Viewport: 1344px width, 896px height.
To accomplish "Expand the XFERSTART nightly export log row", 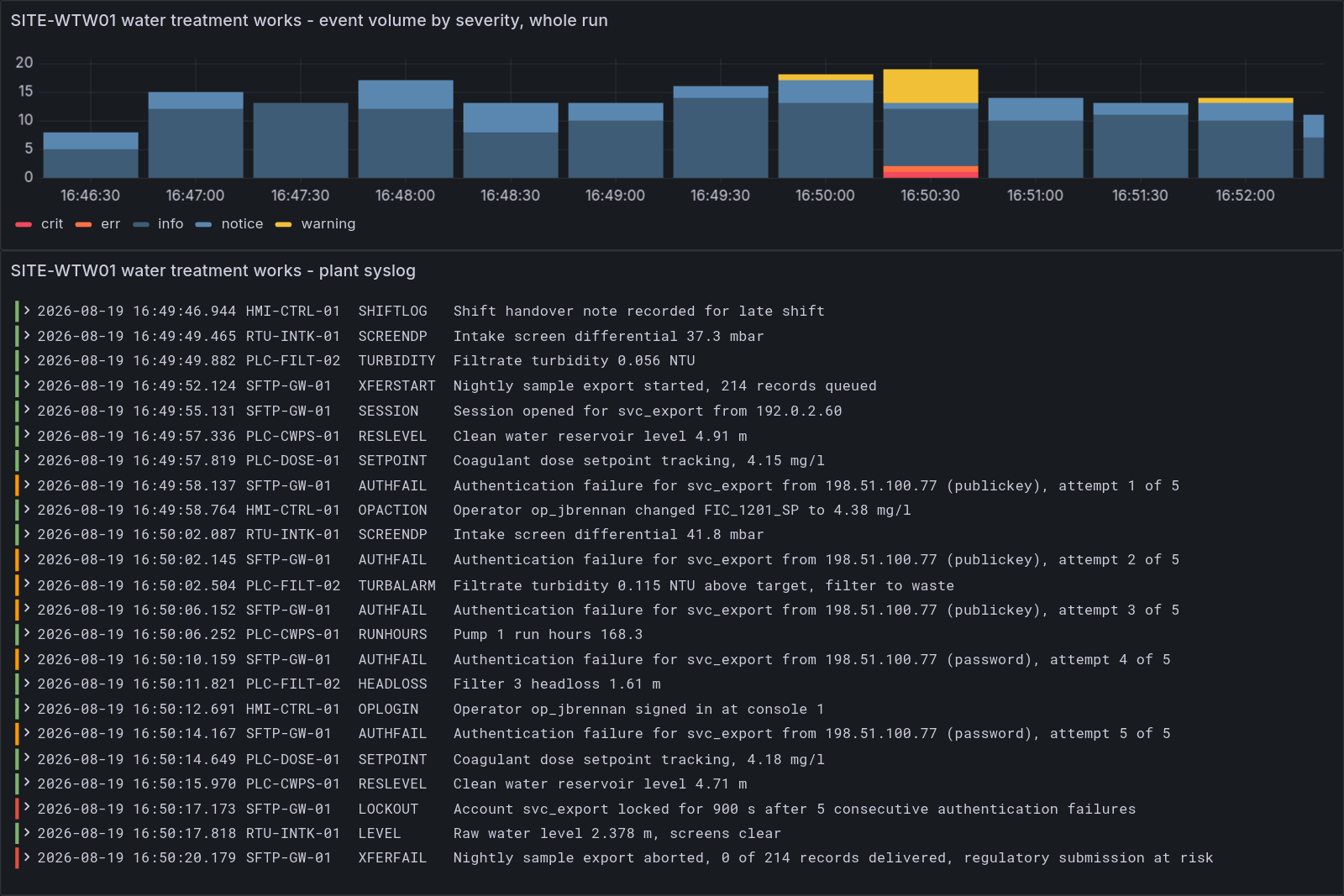I will (x=27, y=385).
